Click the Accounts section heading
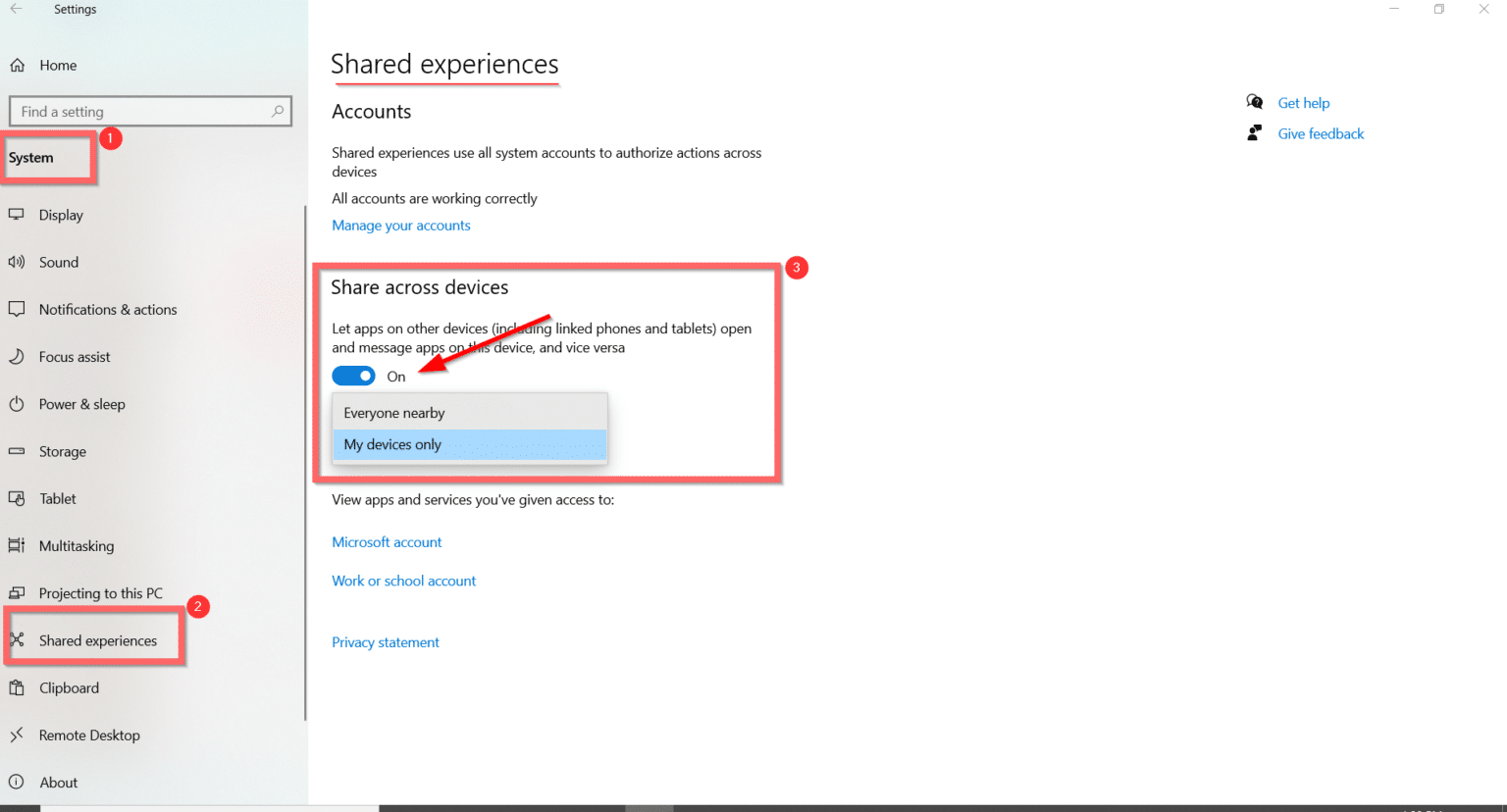The image size is (1507, 812). [371, 112]
